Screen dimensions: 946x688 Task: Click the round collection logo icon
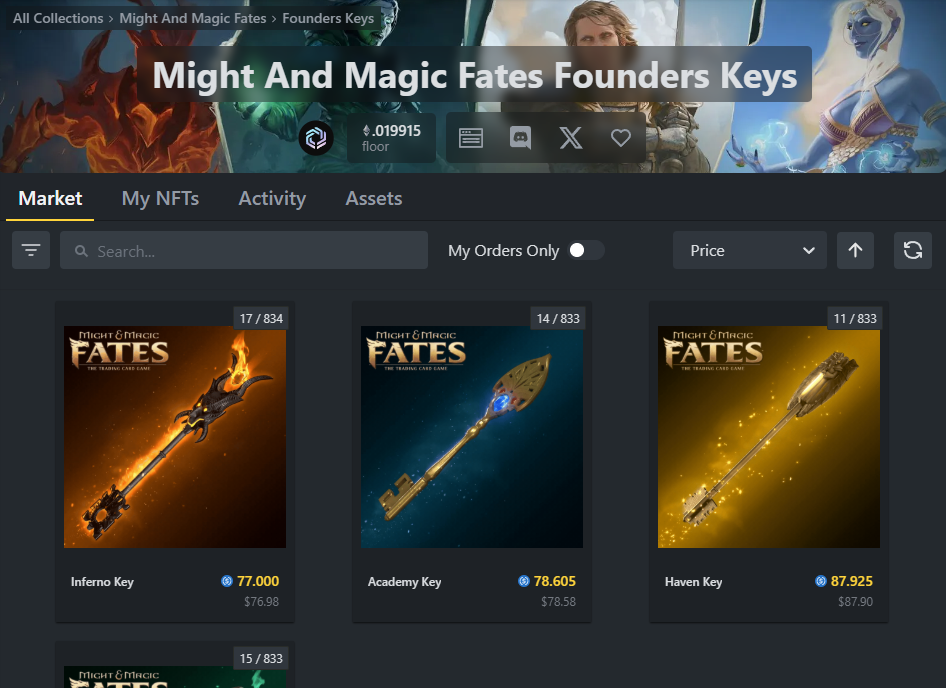pos(316,138)
